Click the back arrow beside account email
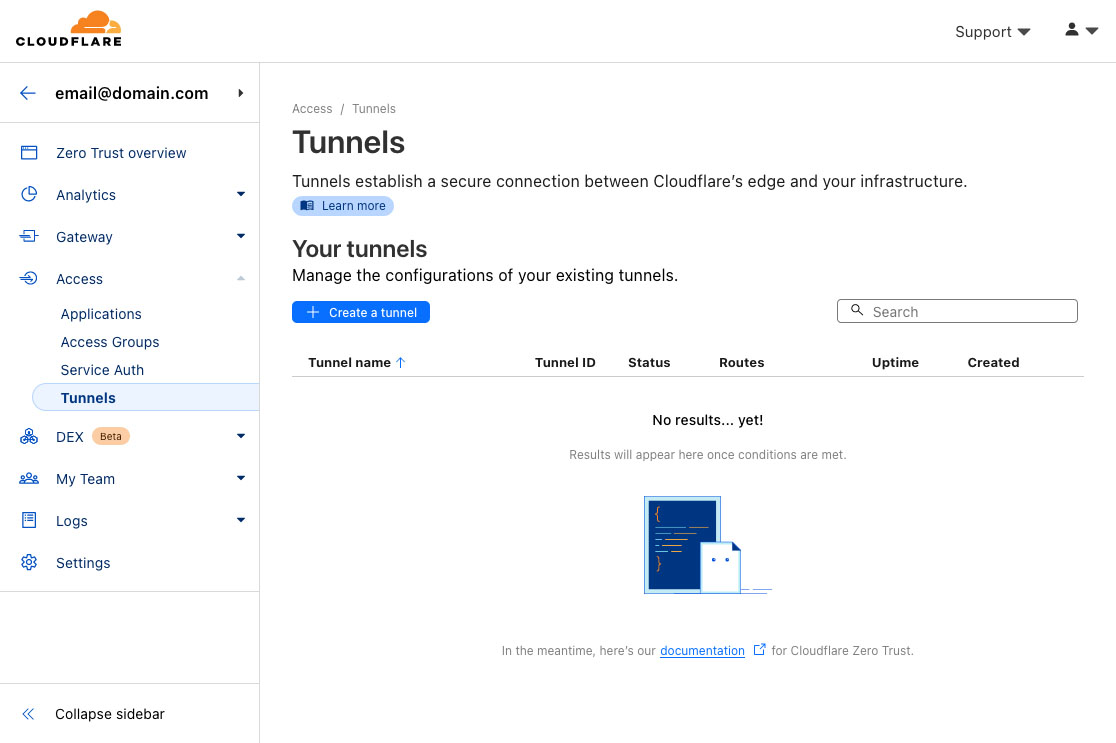 pos(28,93)
